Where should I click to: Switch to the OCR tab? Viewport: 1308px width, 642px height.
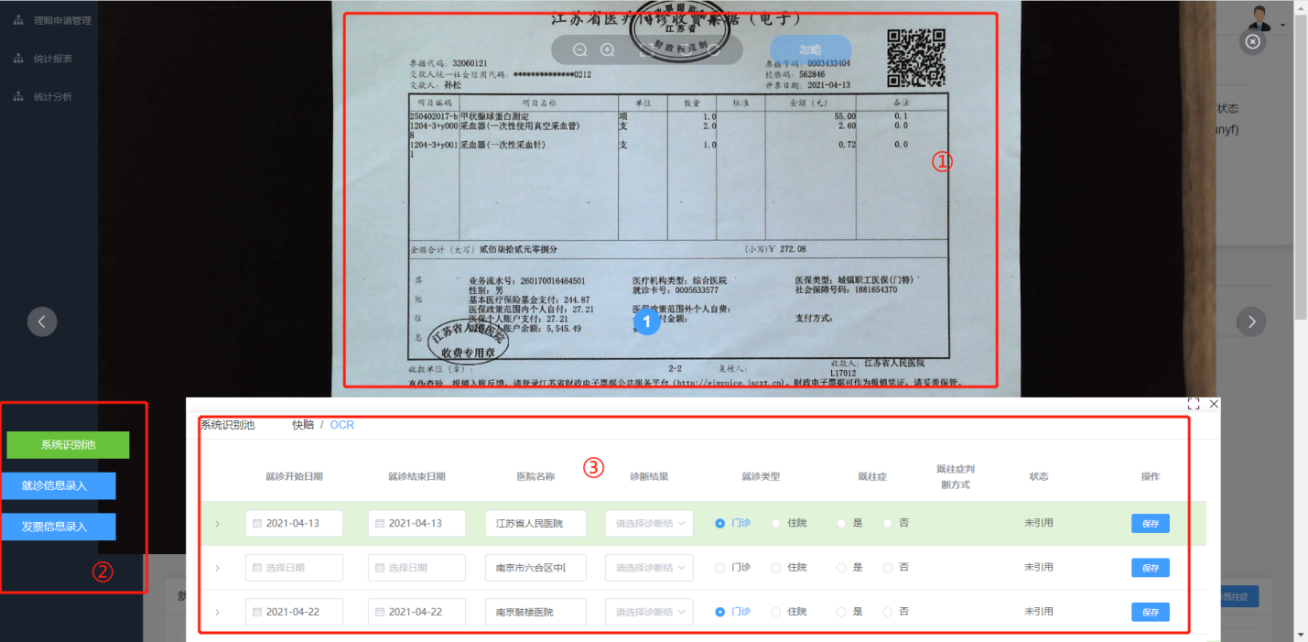[342, 425]
